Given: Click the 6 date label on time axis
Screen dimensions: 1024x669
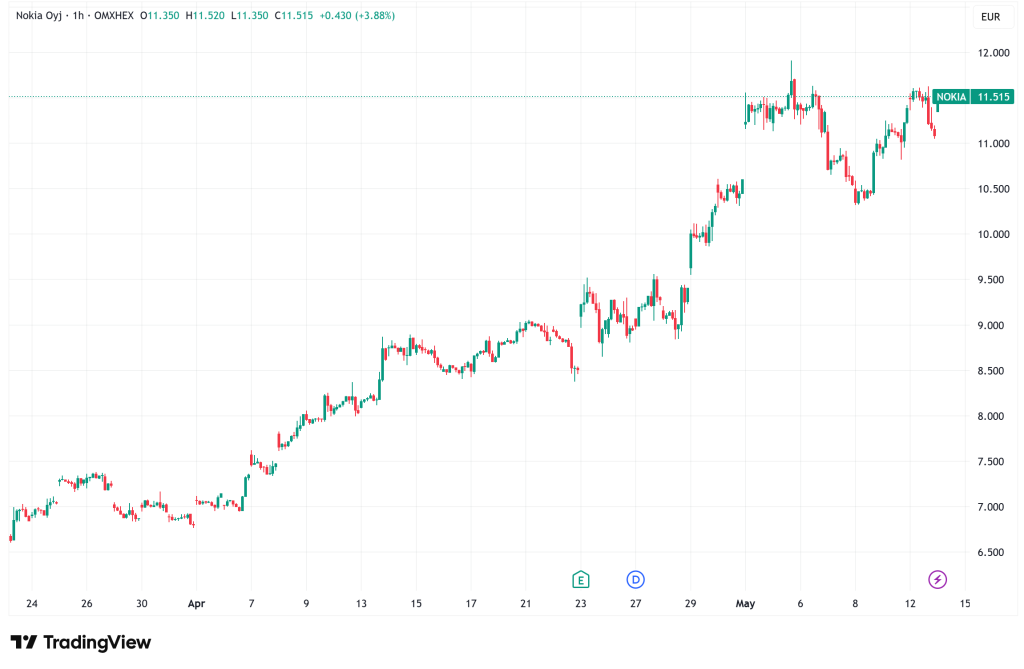Looking at the screenshot, I should coord(800,604).
